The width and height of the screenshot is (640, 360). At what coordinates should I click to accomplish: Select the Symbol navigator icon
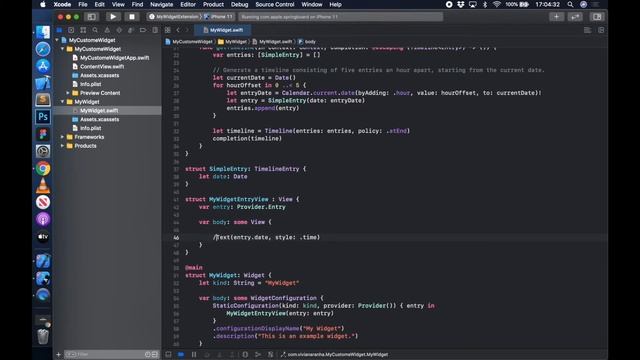click(83, 30)
